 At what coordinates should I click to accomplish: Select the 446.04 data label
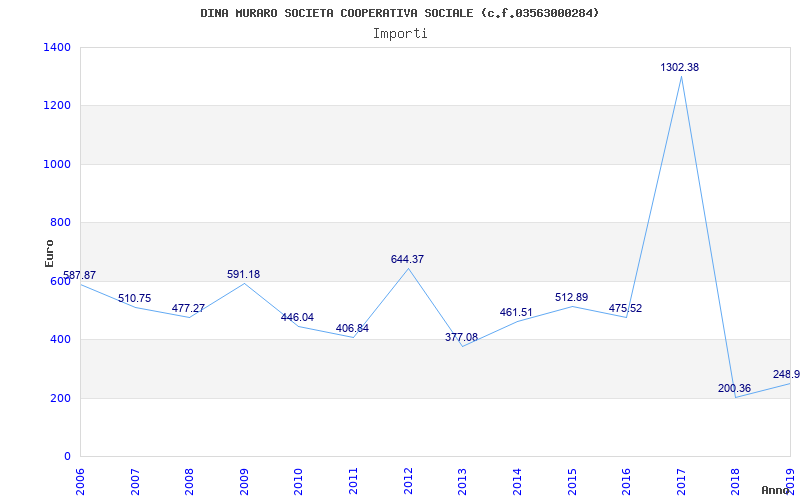tap(297, 317)
